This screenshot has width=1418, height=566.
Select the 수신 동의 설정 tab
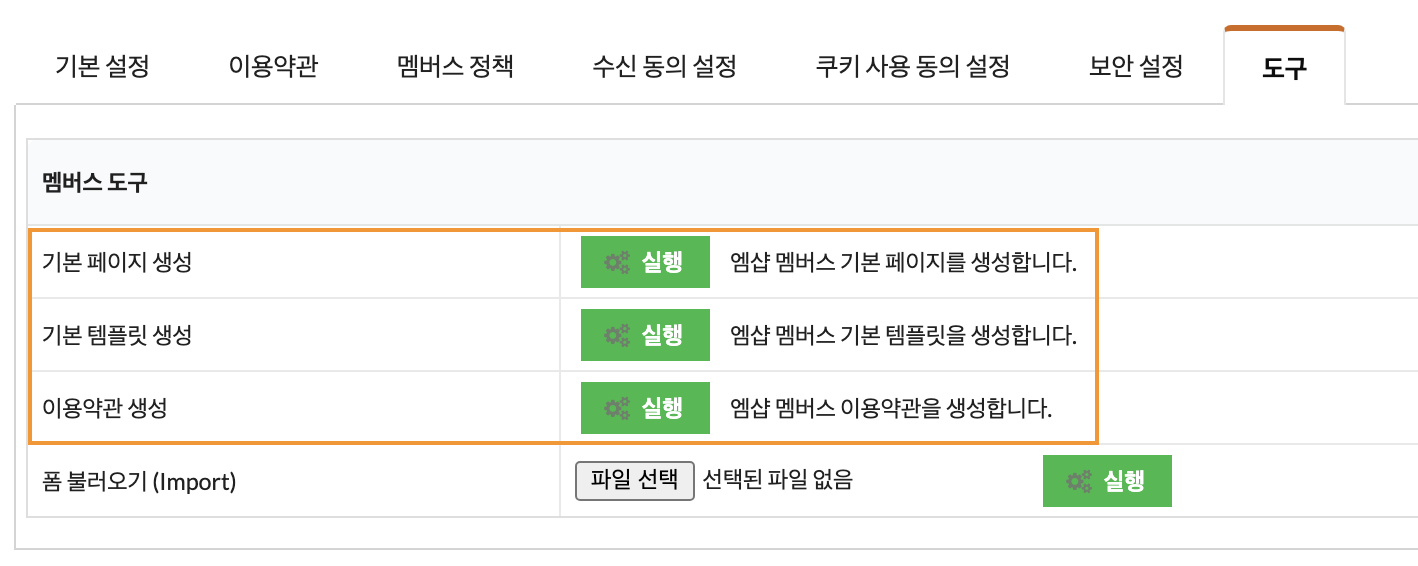click(x=664, y=67)
